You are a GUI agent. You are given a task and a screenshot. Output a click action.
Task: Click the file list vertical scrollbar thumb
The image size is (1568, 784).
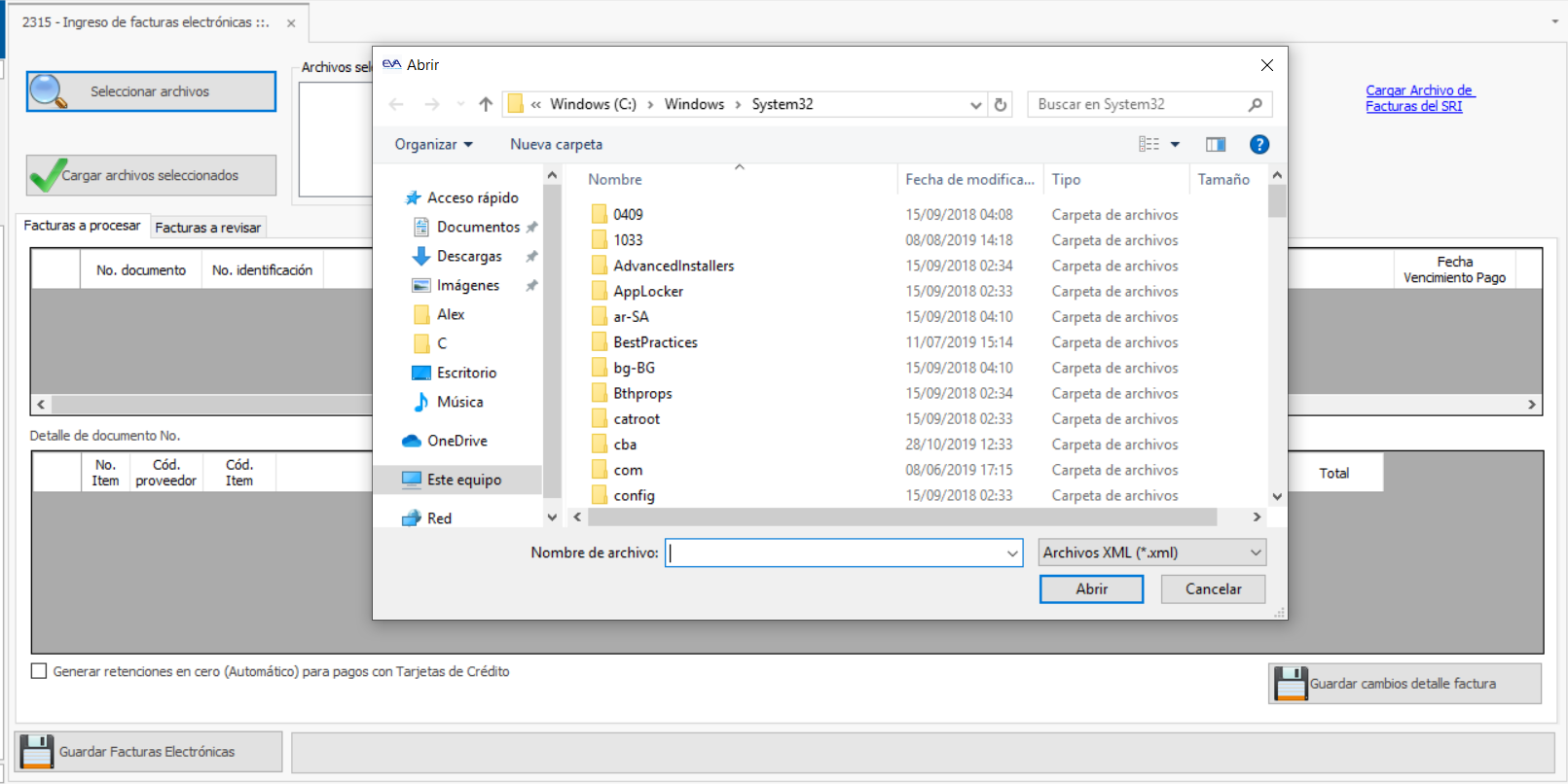[1277, 201]
